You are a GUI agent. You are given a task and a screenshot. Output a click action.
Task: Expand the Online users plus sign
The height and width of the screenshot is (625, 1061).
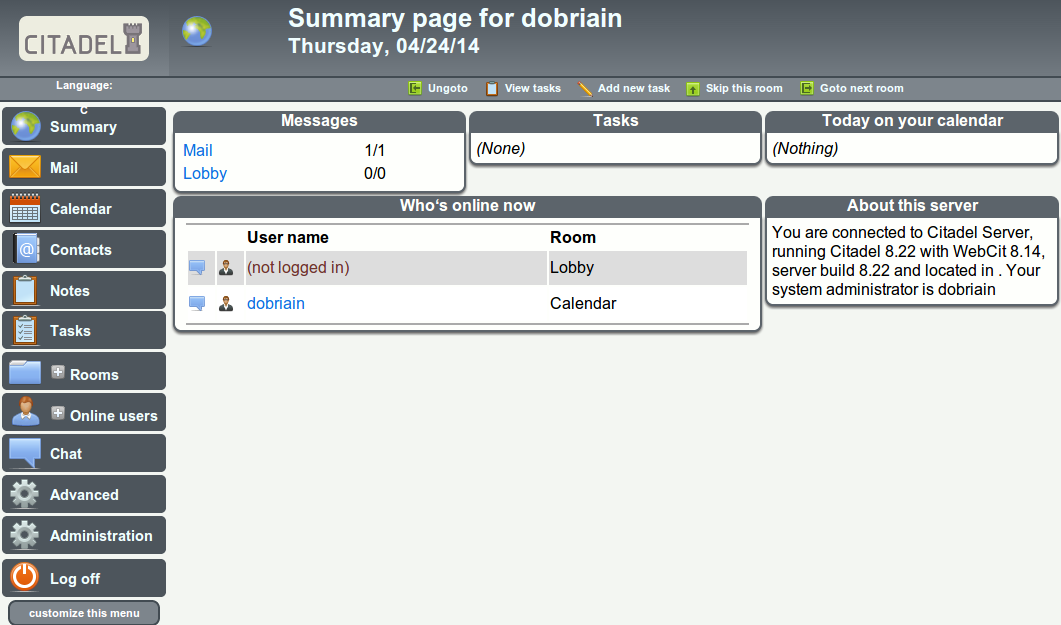[x=58, y=413]
